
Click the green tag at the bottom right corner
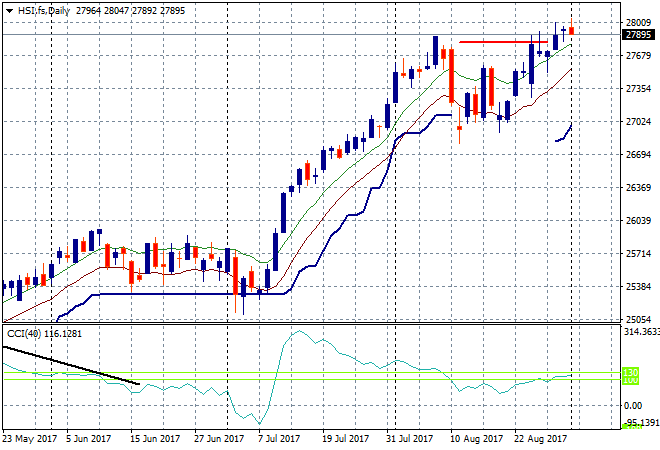click(x=632, y=425)
